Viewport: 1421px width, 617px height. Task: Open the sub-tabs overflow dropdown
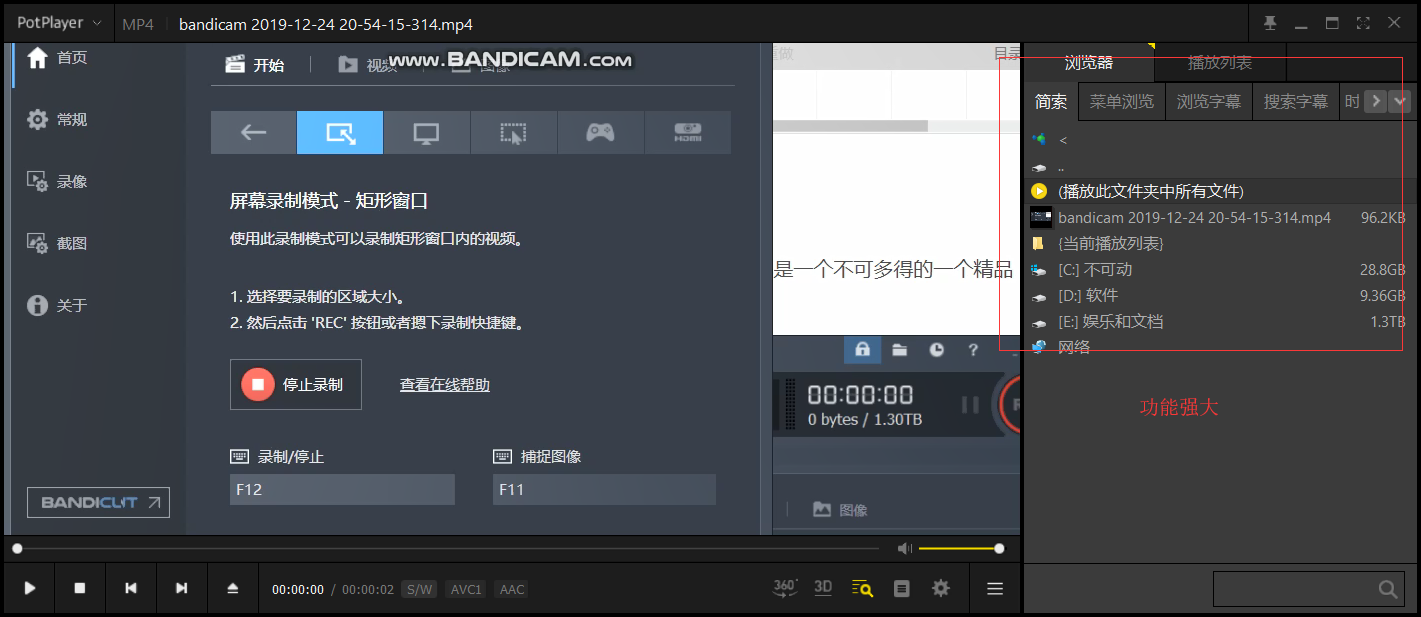coord(1400,101)
